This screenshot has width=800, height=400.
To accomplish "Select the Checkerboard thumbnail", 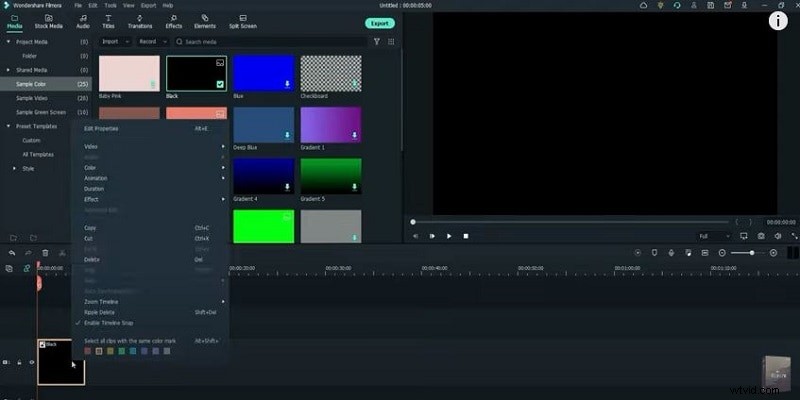I will click(x=331, y=73).
